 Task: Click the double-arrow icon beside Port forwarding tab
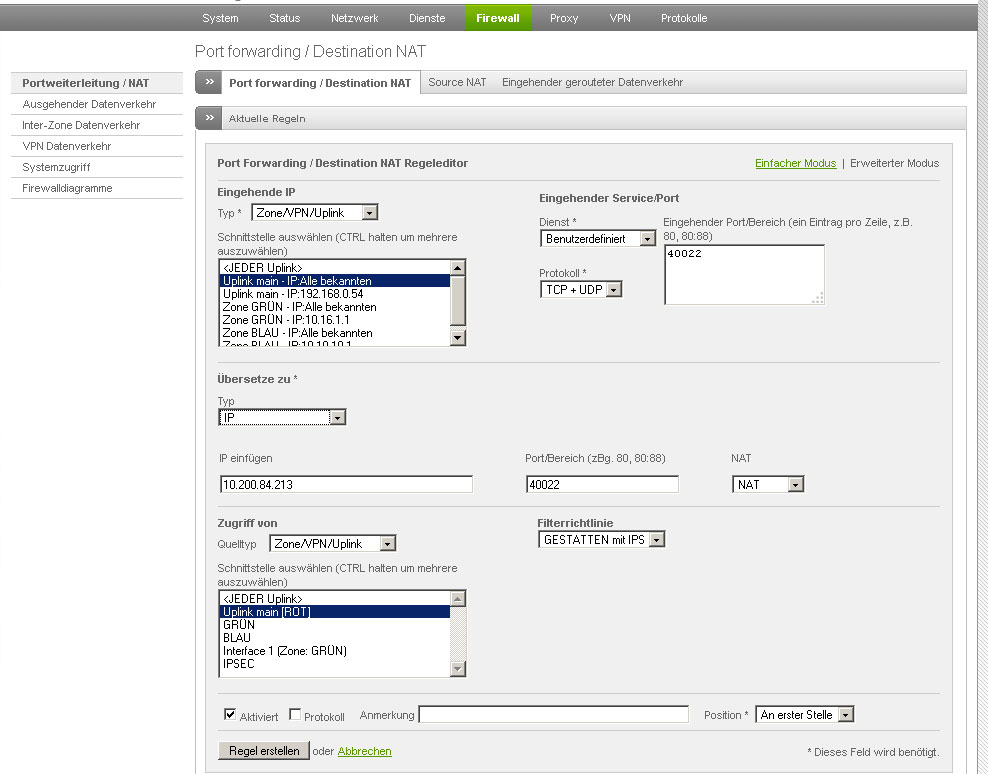[209, 82]
